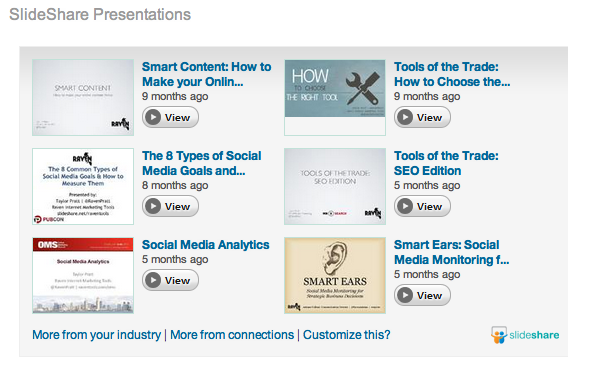The width and height of the screenshot is (591, 382).
Task: View 'Tools of the Trade: How to Choose the...' presentation
Action: 422,117
